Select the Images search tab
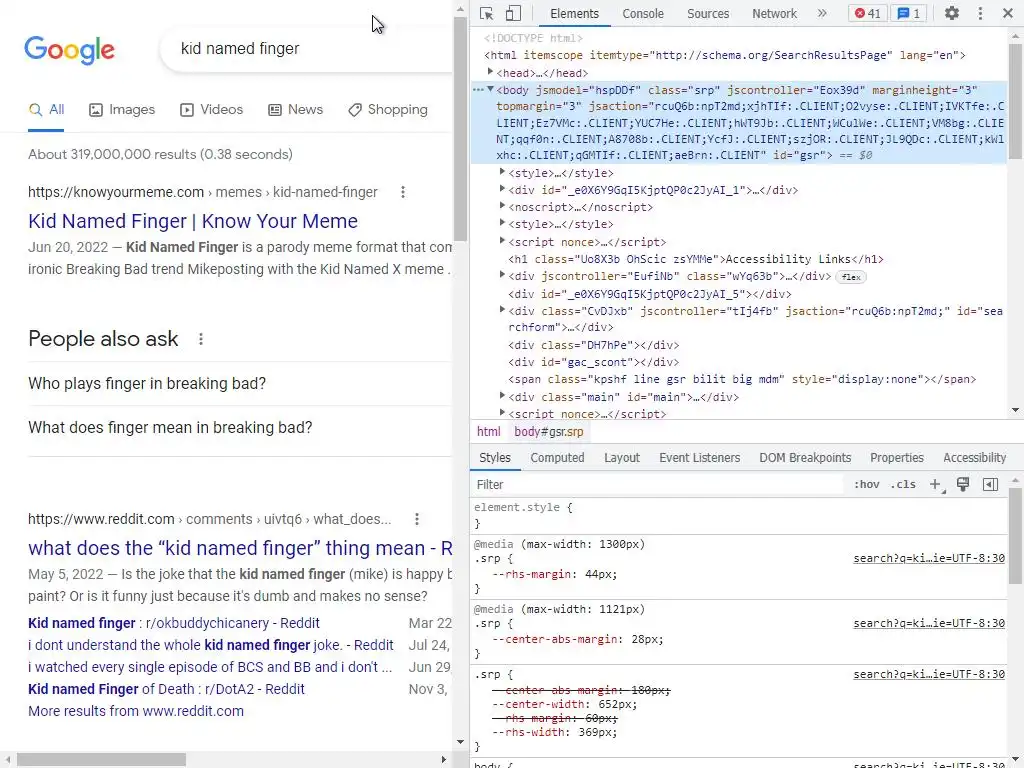The width and height of the screenshot is (1024, 768). pos(122,110)
